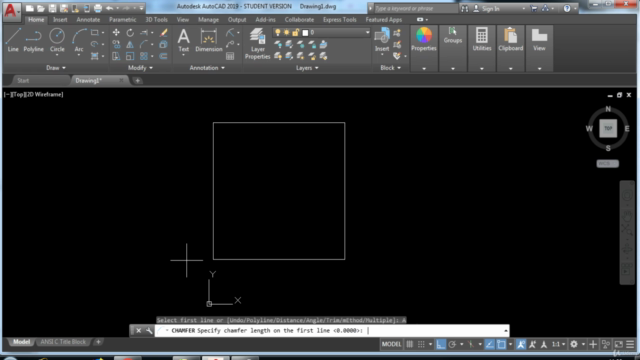The width and height of the screenshot is (640, 360).
Task: Switch to ANSI C Title Block layout tab
Action: [x=63, y=342]
